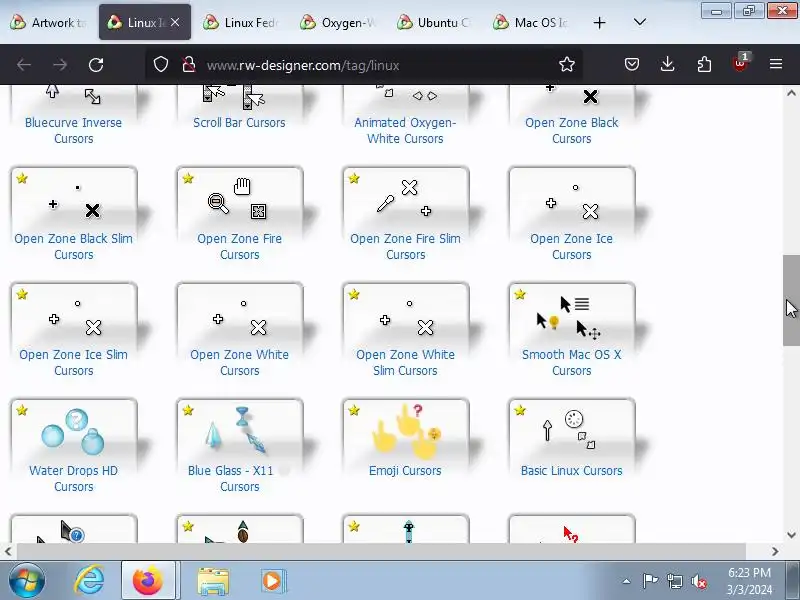This screenshot has width=800, height=600.
Task: Click the scrollbar up arrow
Action: tap(791, 93)
